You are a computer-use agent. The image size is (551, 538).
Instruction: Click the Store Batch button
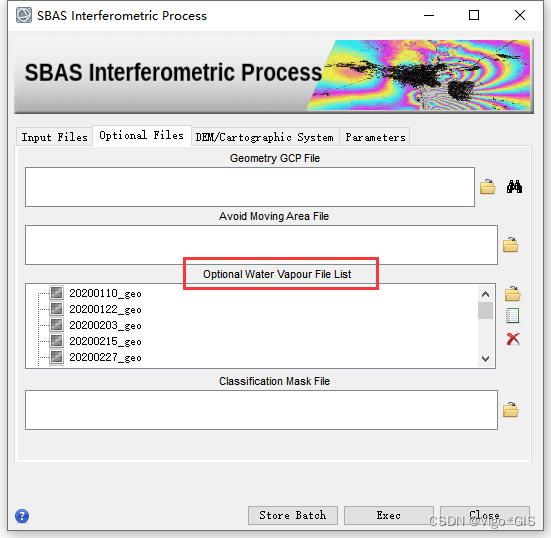[x=293, y=515]
